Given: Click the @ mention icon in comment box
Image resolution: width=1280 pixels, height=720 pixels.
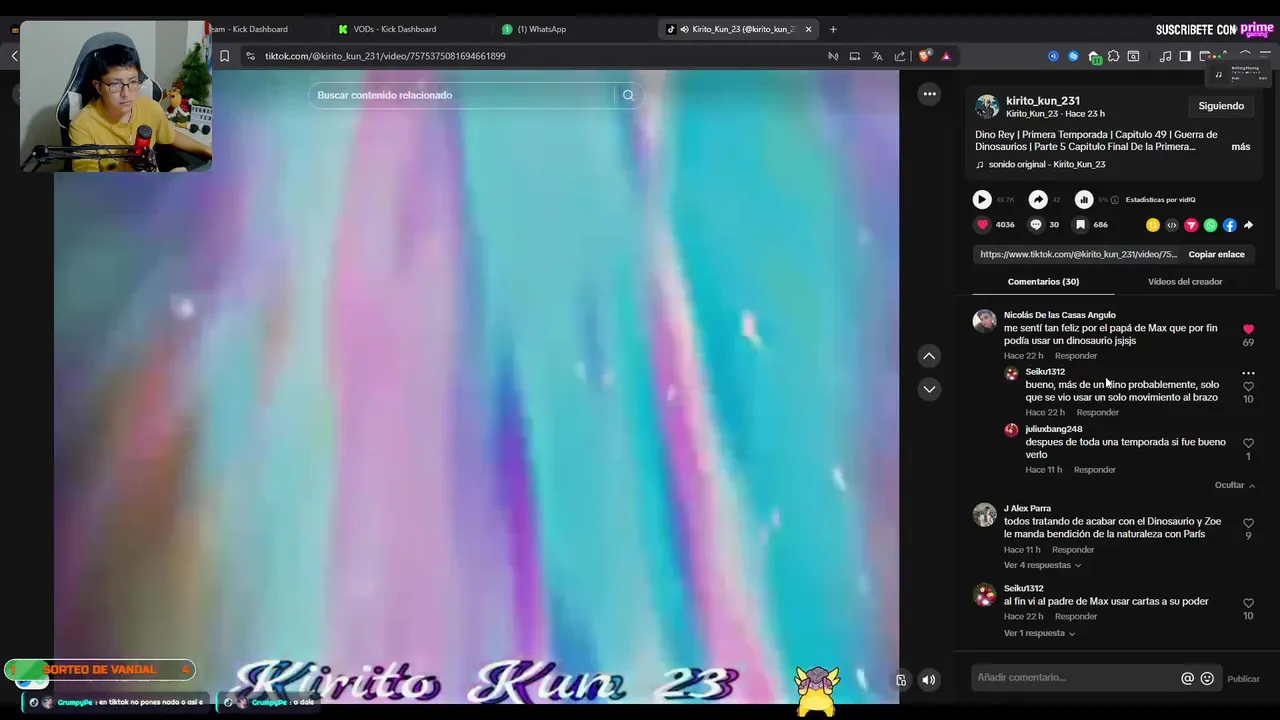Looking at the screenshot, I should pos(1187,678).
